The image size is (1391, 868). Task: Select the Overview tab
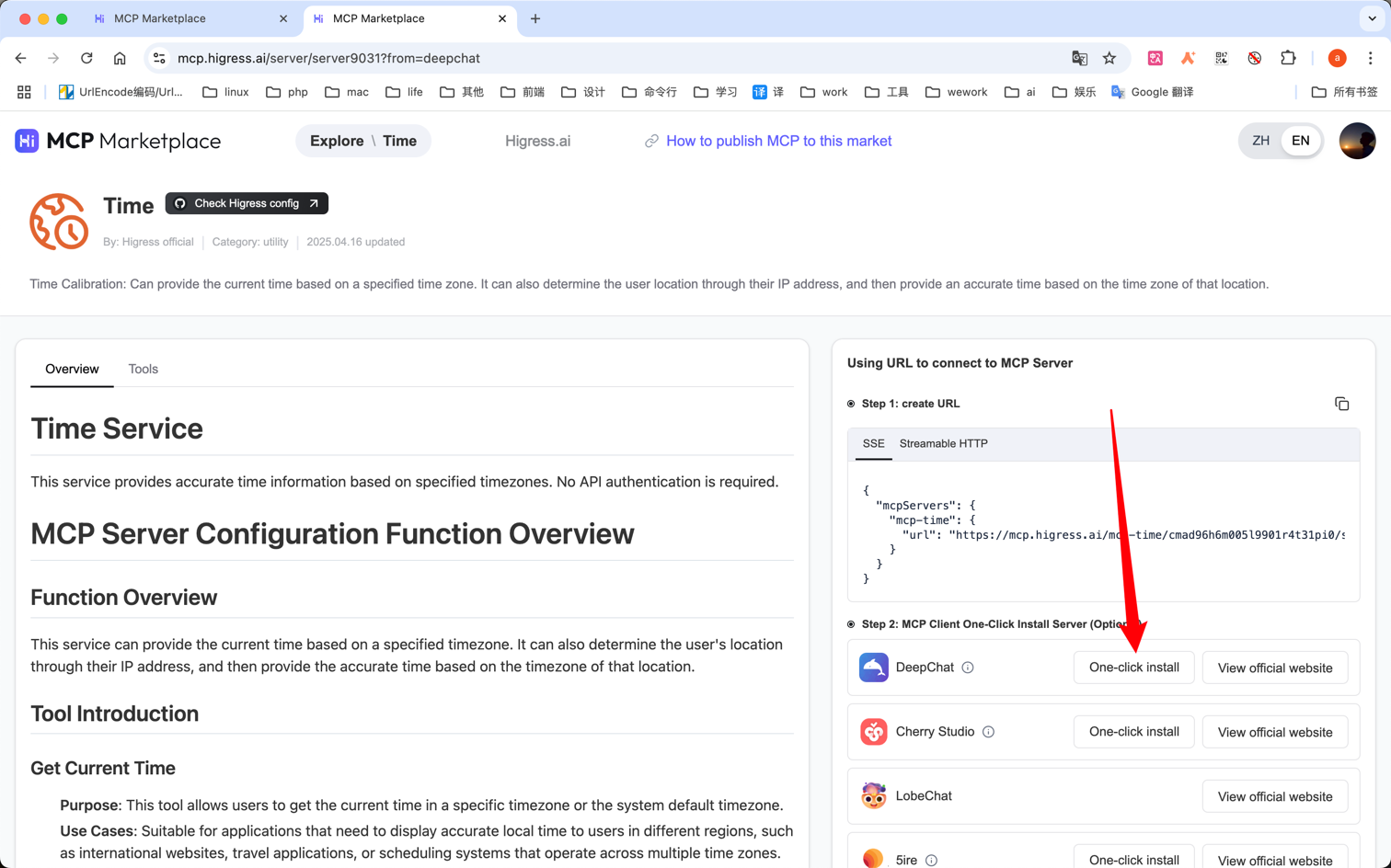(x=72, y=369)
